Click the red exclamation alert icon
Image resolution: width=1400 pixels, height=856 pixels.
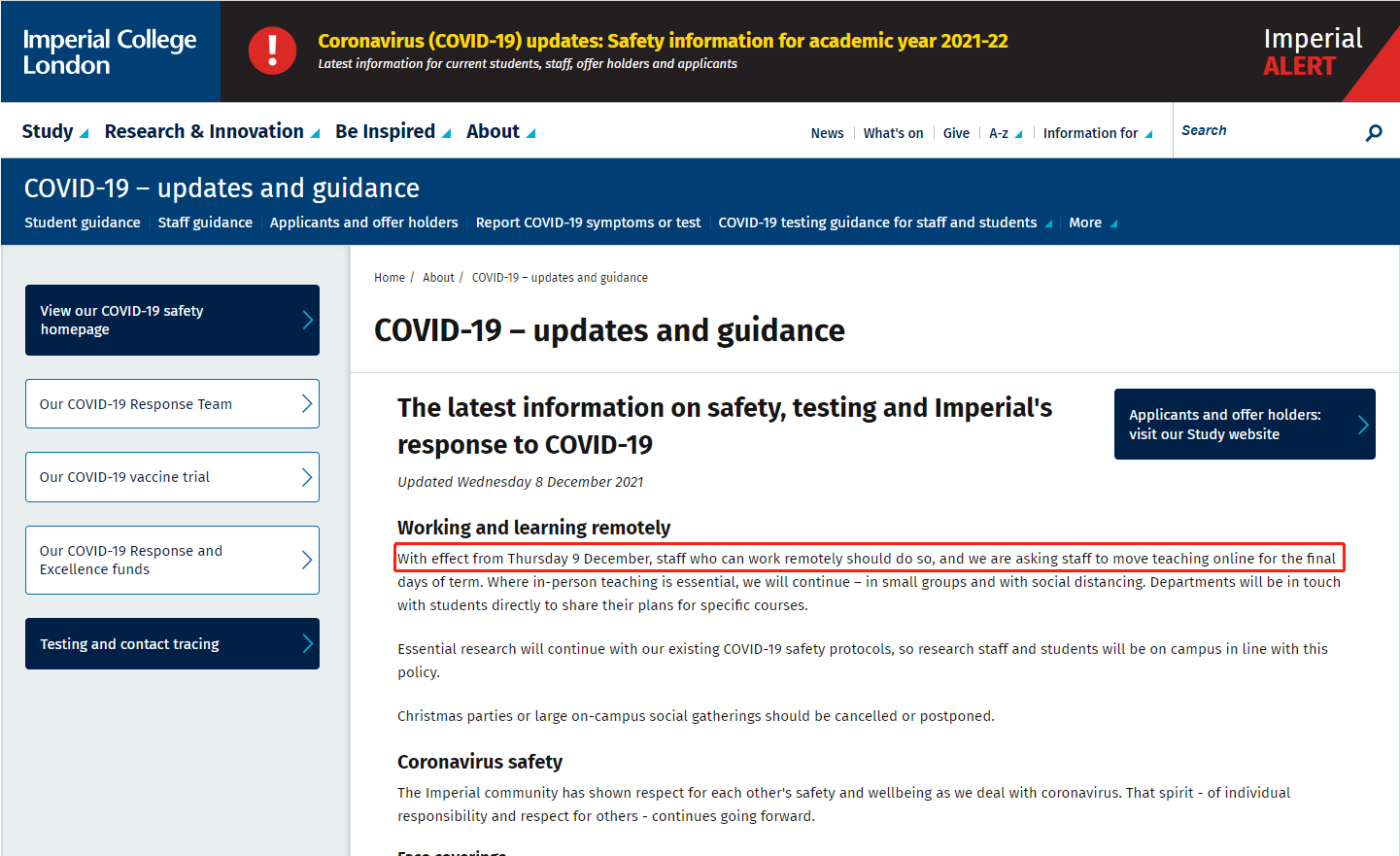pos(272,51)
